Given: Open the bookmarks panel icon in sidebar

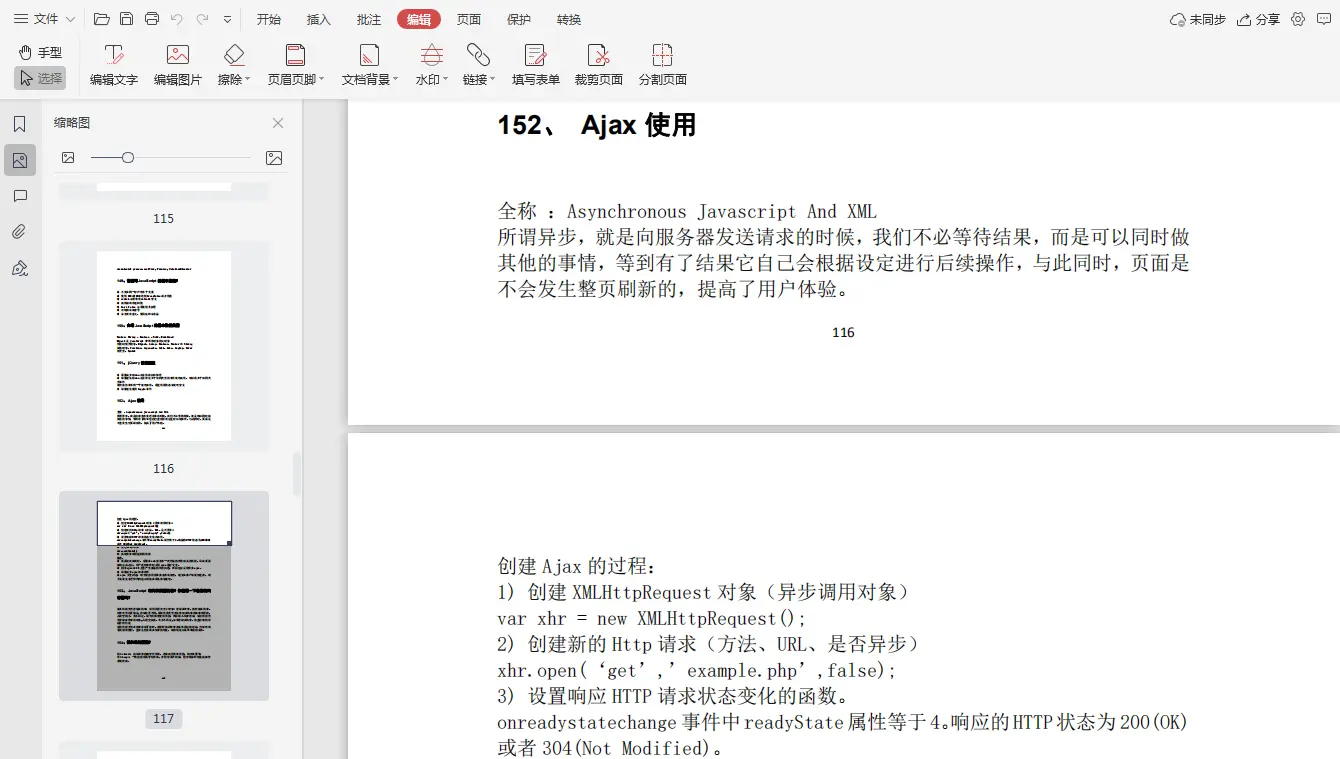Looking at the screenshot, I should [20, 124].
